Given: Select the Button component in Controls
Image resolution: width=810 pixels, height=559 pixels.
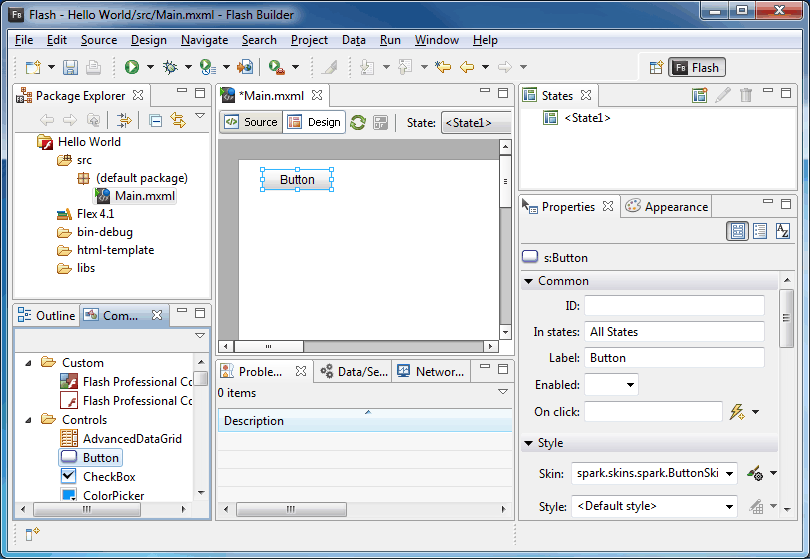Looking at the screenshot, I should point(91,458).
